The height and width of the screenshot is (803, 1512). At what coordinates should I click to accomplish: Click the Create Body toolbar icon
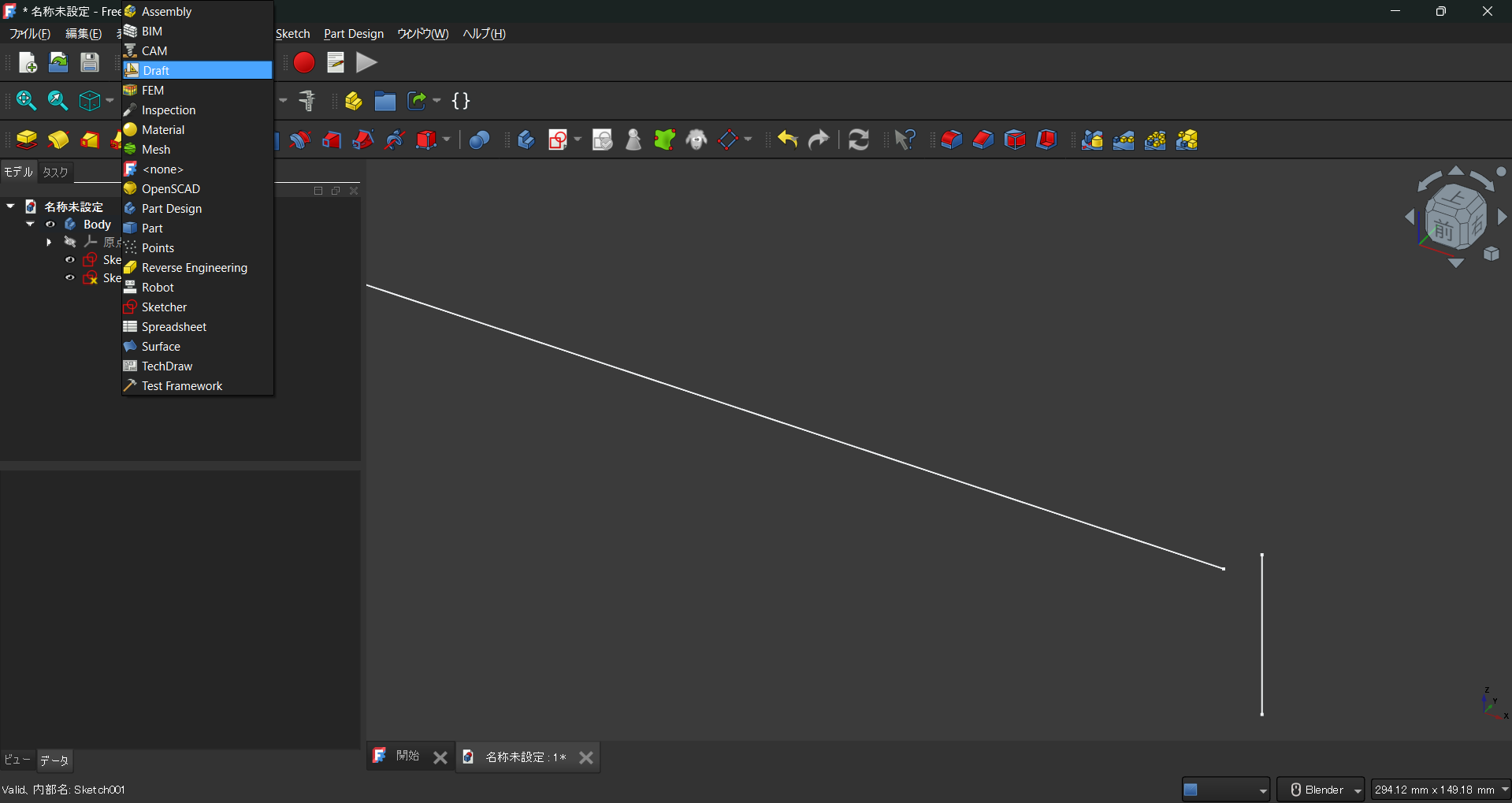(526, 140)
